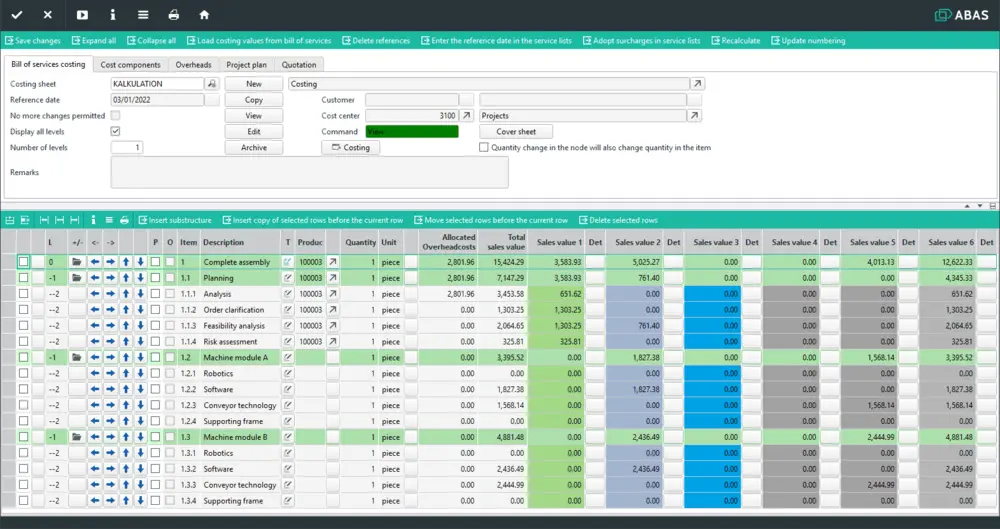The image size is (1000, 529).
Task: Click the edit text icon in Planning row
Action: 288,278
